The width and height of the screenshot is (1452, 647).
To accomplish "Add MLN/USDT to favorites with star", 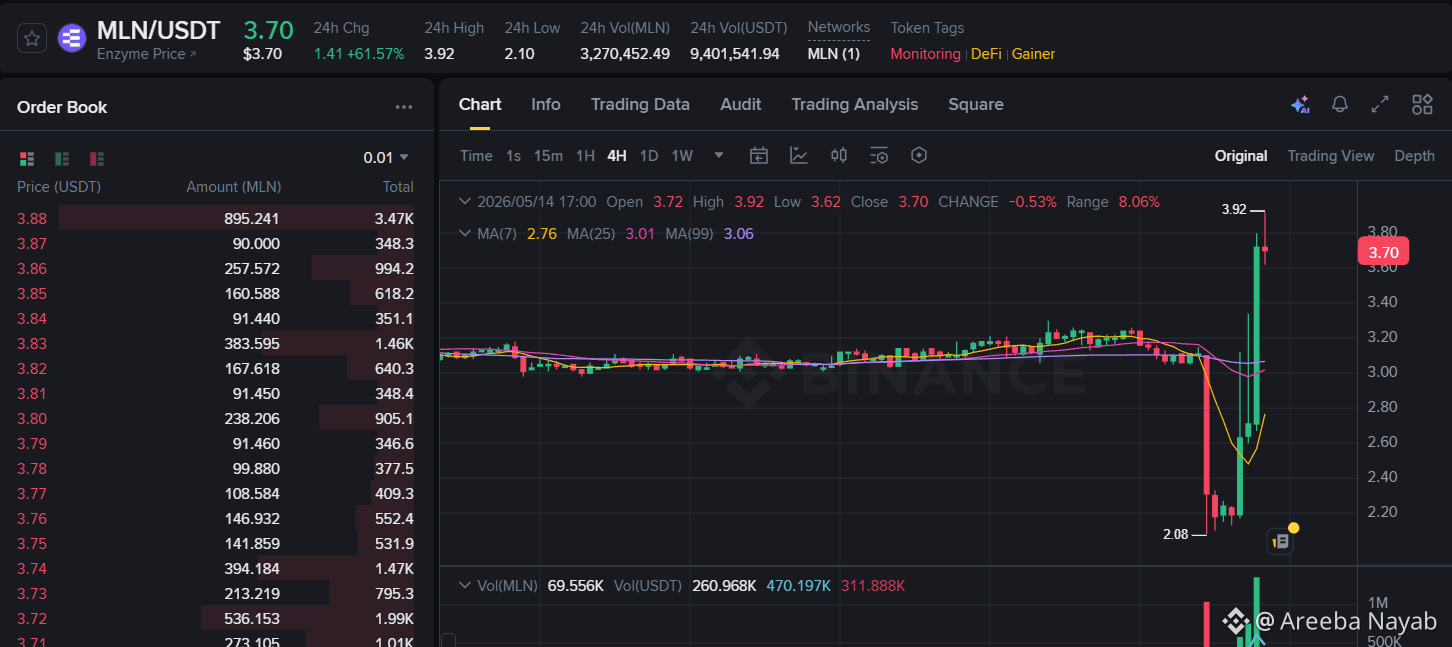I will tap(32, 39).
